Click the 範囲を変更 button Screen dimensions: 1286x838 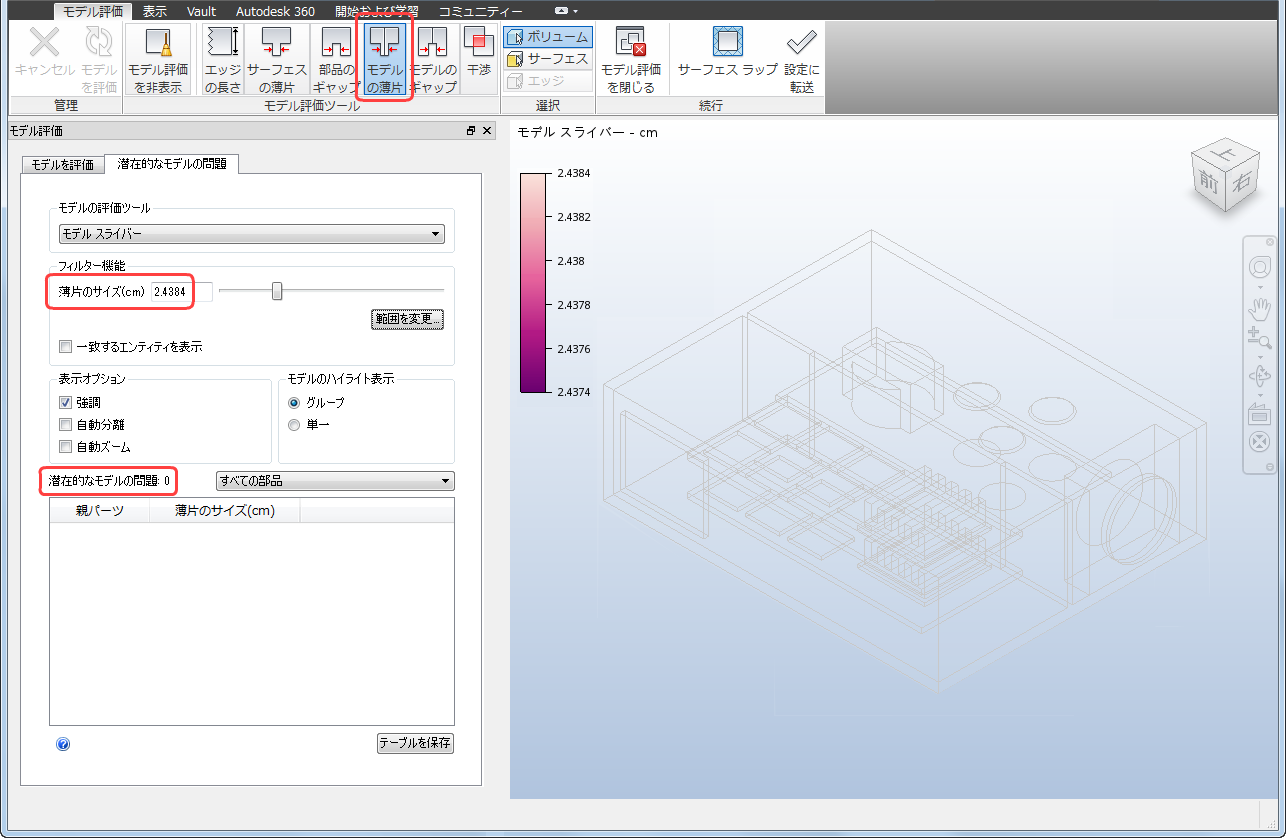click(407, 319)
